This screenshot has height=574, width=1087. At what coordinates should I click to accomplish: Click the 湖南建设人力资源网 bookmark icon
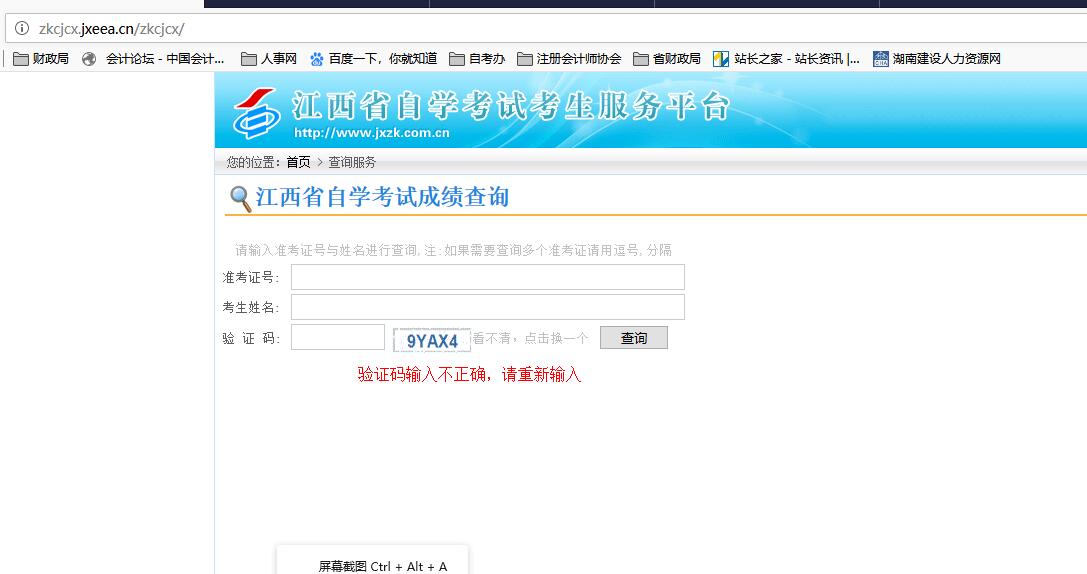pyautogui.click(x=880, y=59)
